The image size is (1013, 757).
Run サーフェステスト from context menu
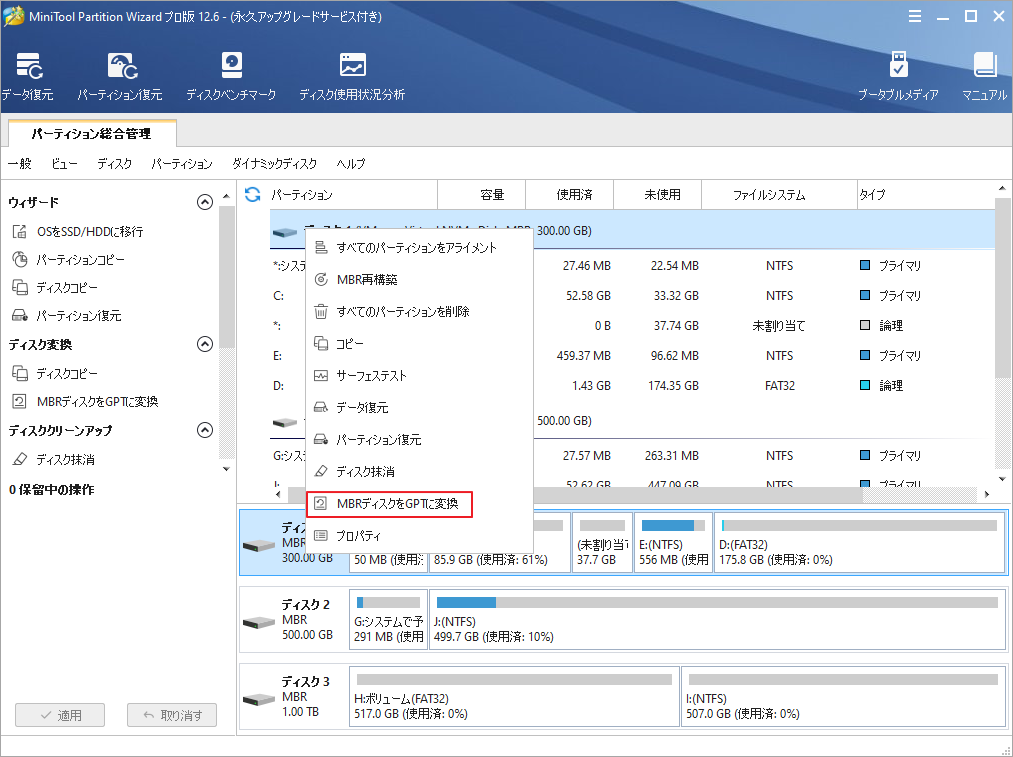point(419,376)
